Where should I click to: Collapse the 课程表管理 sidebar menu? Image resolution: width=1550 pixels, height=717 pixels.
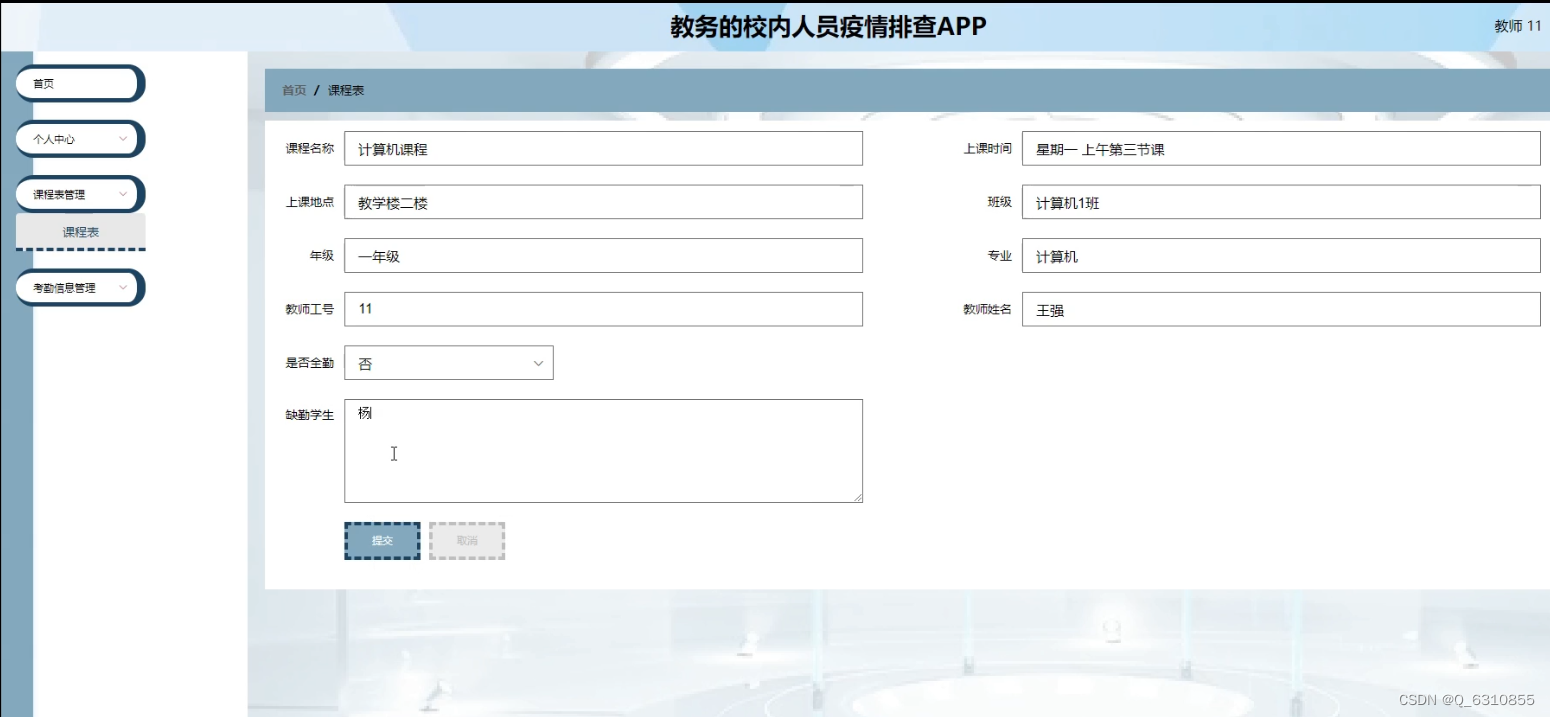[80, 194]
